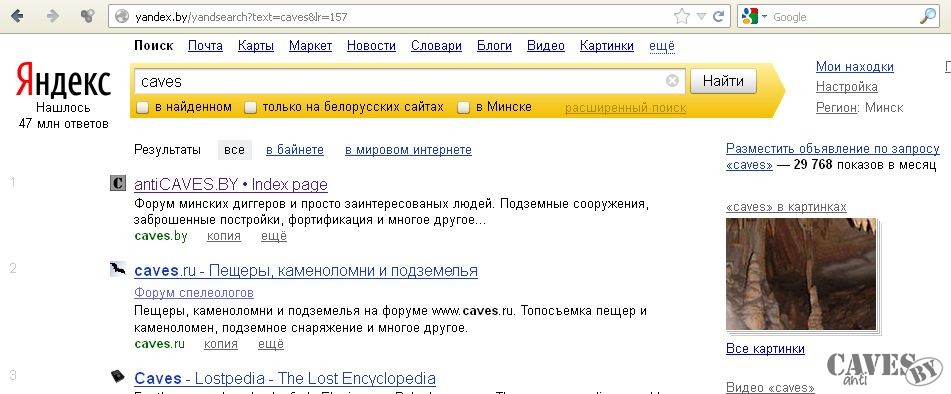Open the cave picture thumbnail

coord(801,274)
